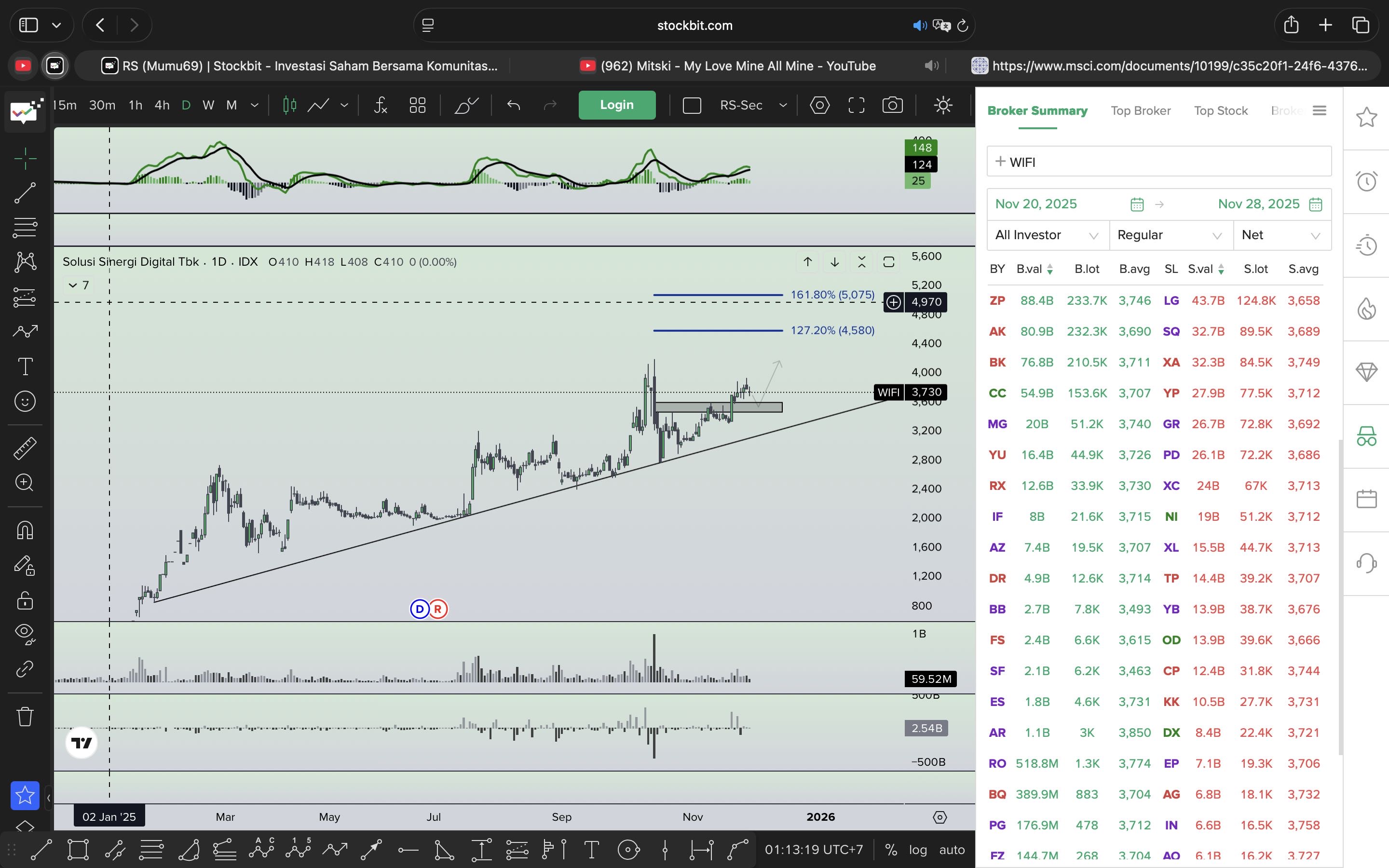
Task: Switch to the Top Broker tab
Action: tap(1140, 111)
